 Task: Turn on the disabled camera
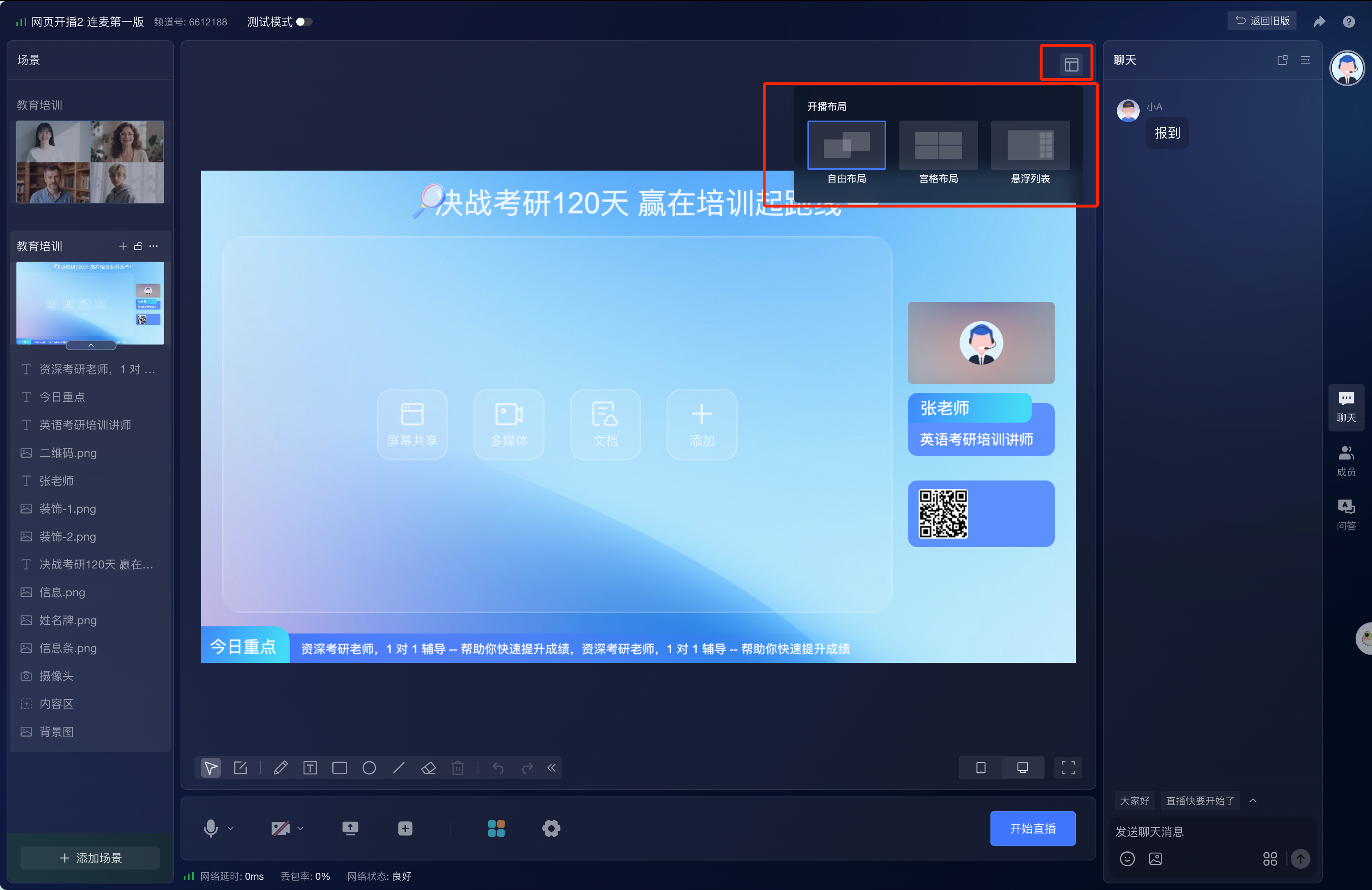pyautogui.click(x=281, y=828)
